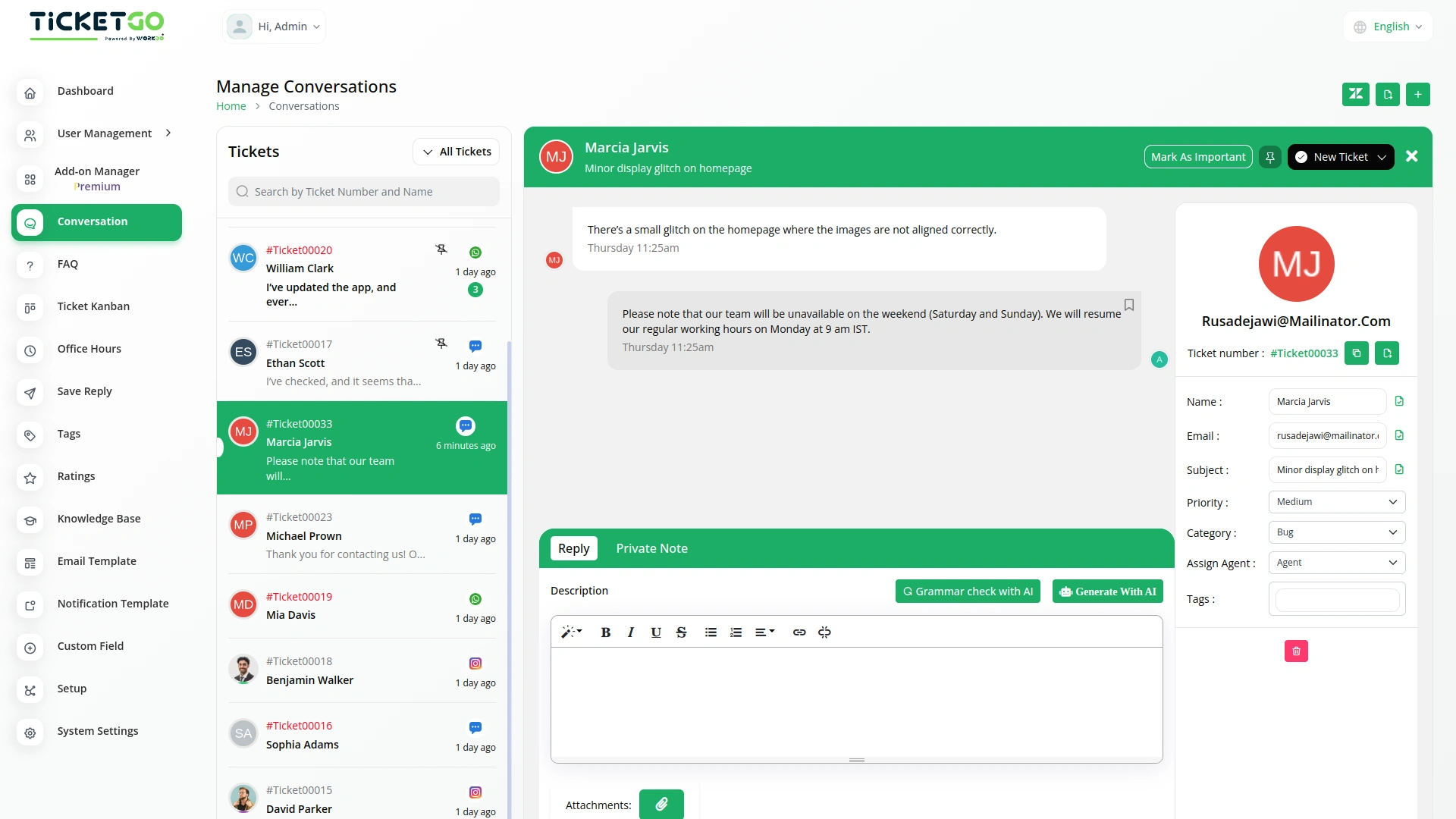The height and width of the screenshot is (819, 1456).
Task: Copy the ticket number #Ticket00033
Action: [1357, 353]
